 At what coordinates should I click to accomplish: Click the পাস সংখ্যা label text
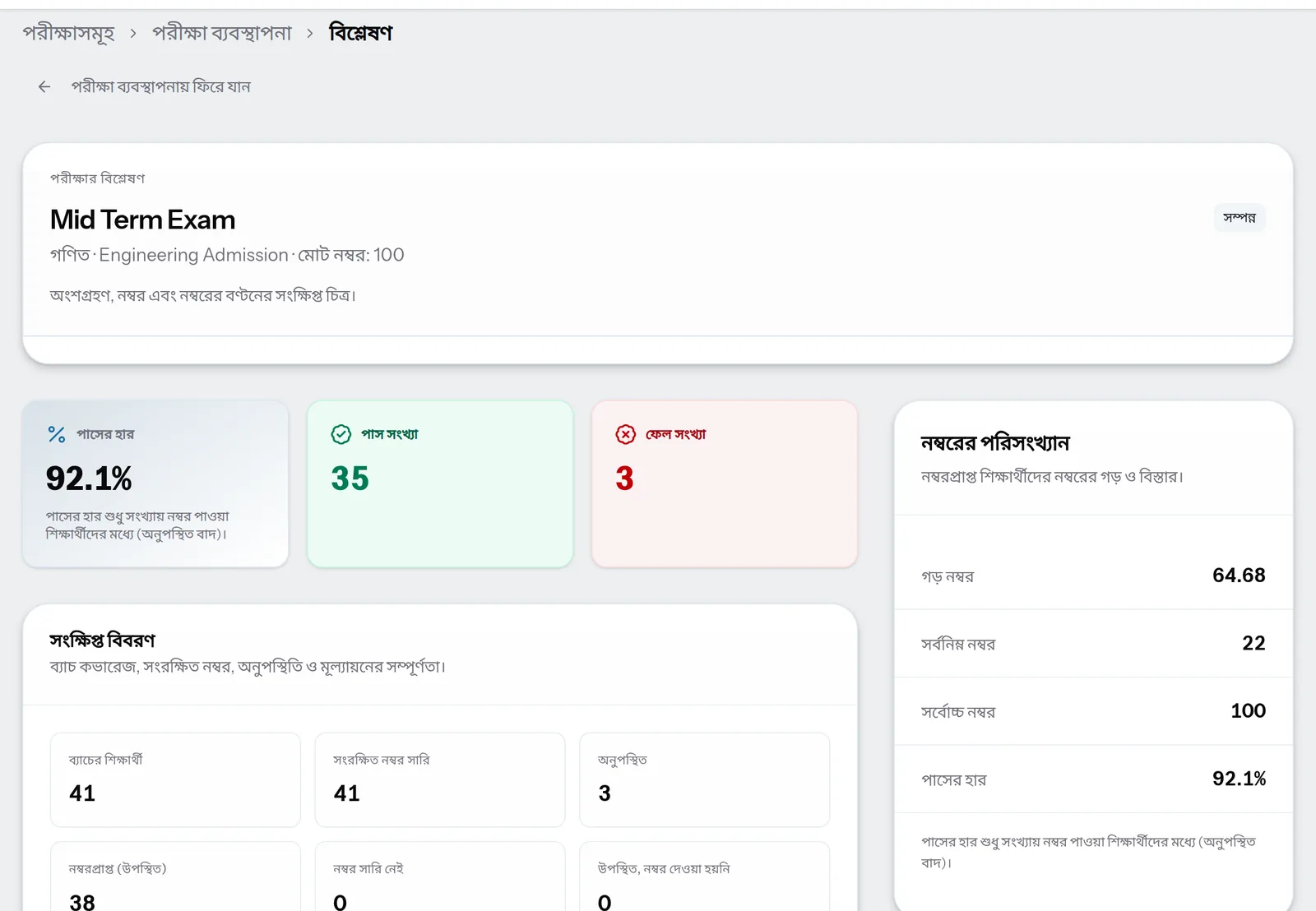point(390,434)
